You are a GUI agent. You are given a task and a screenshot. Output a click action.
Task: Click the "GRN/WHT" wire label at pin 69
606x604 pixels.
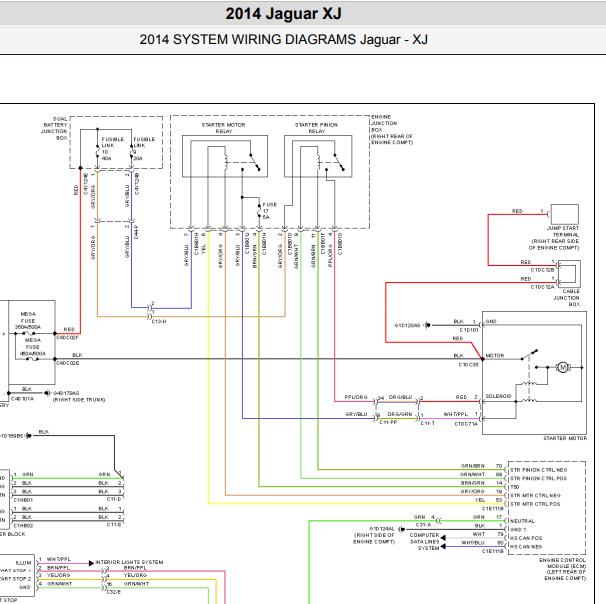coord(472,475)
